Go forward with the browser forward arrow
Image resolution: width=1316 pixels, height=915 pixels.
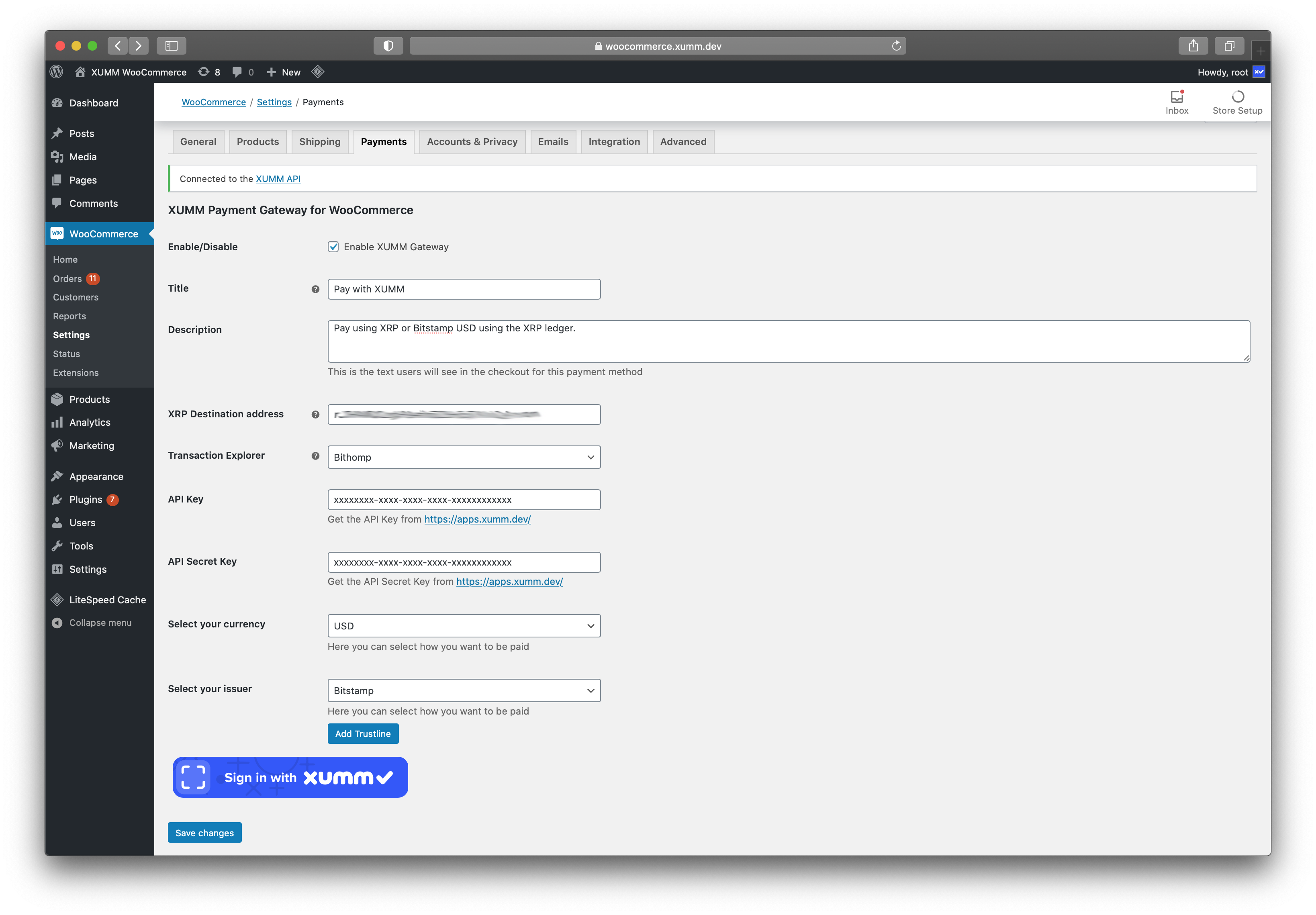pyautogui.click(x=139, y=46)
